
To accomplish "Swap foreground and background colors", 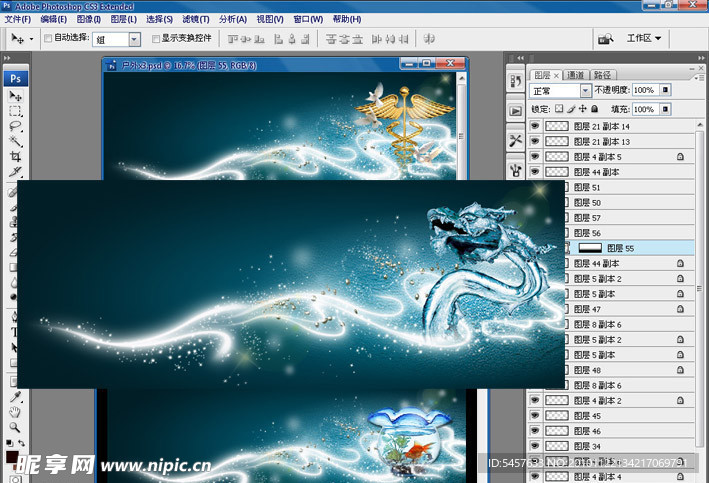I will [x=22, y=443].
